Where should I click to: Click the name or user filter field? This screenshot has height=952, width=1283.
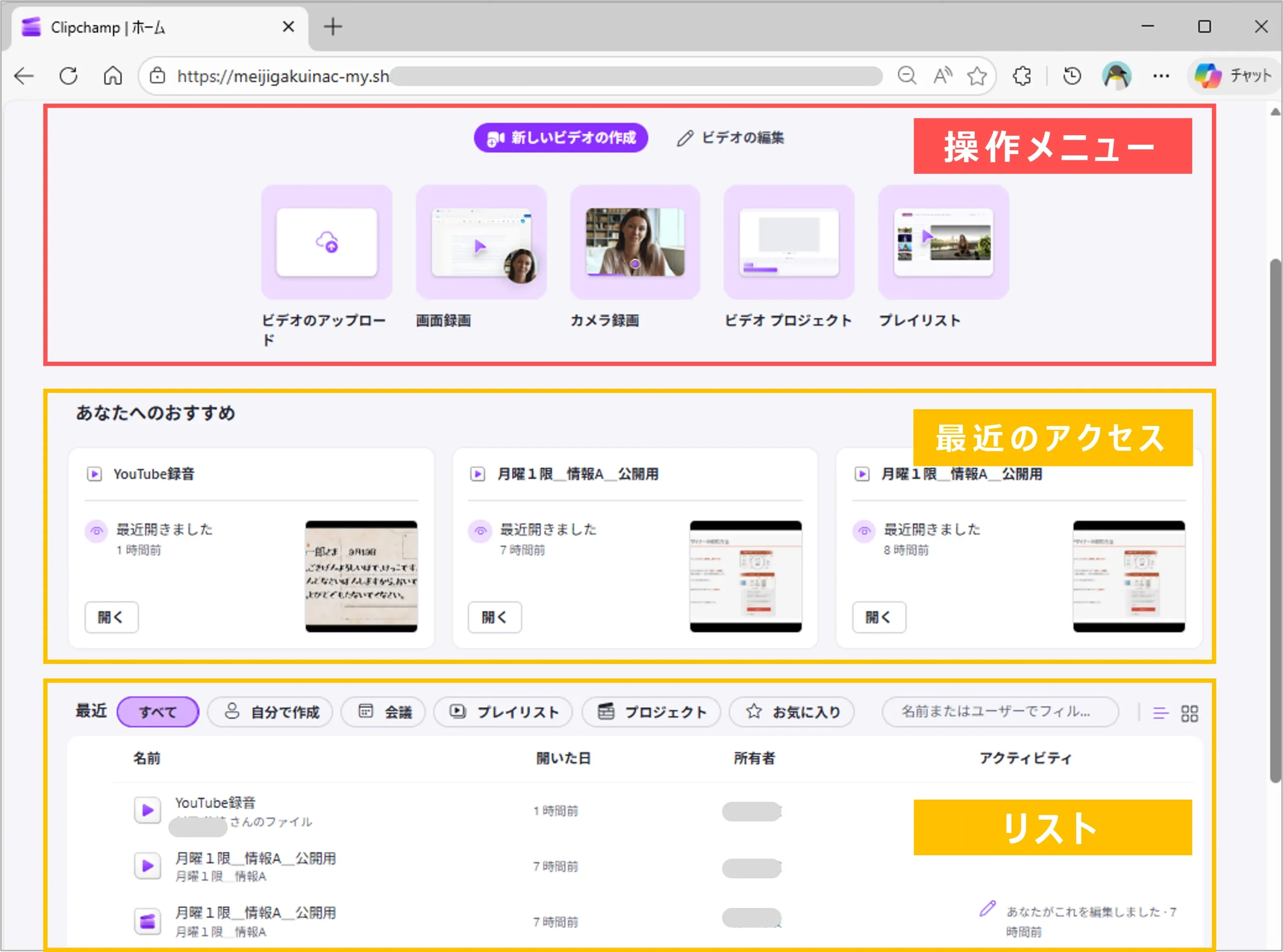click(x=999, y=711)
